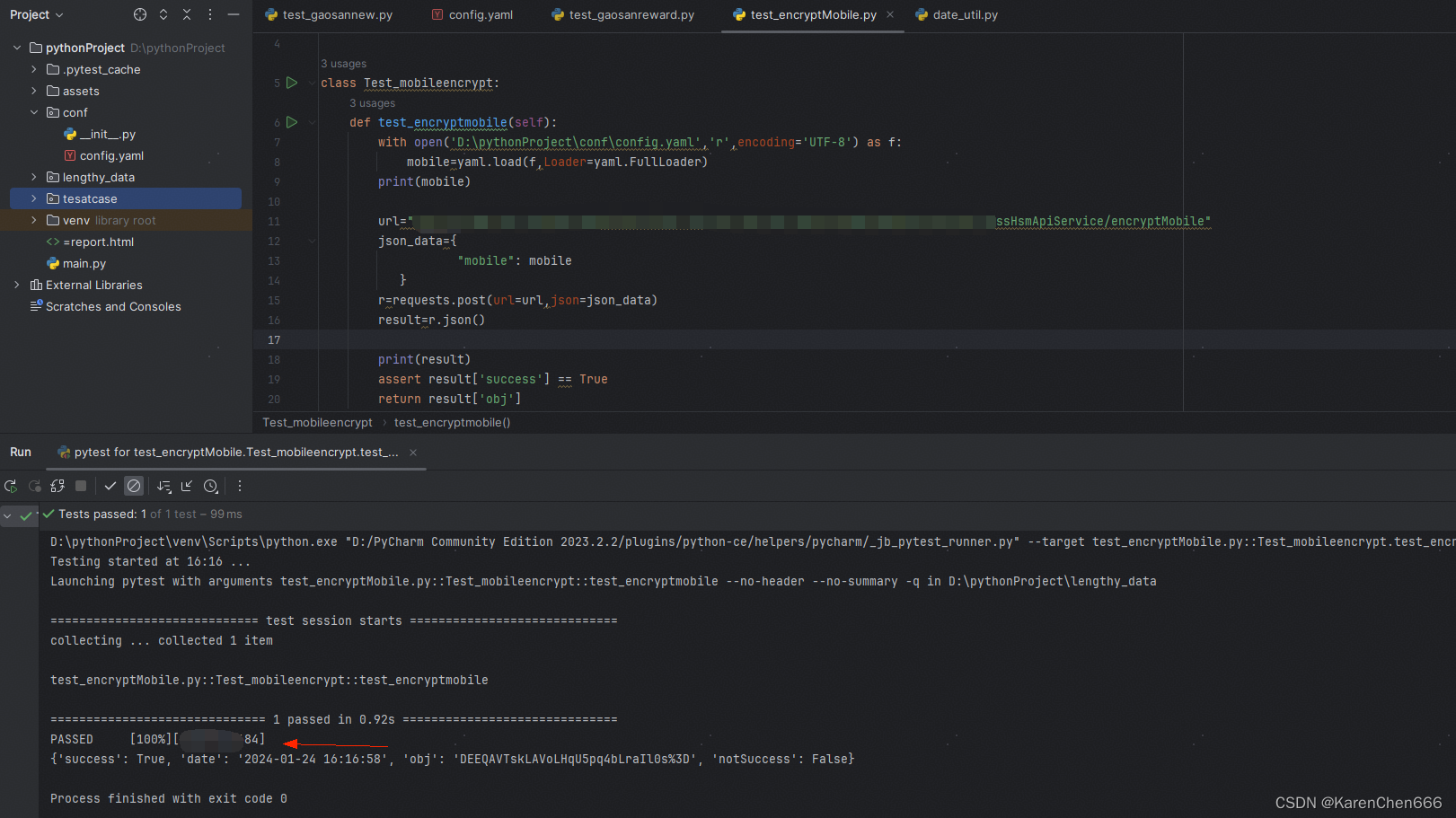Image resolution: width=1456 pixels, height=818 pixels.
Task: Expand the .pytest_cache folder
Action: [x=34, y=69]
